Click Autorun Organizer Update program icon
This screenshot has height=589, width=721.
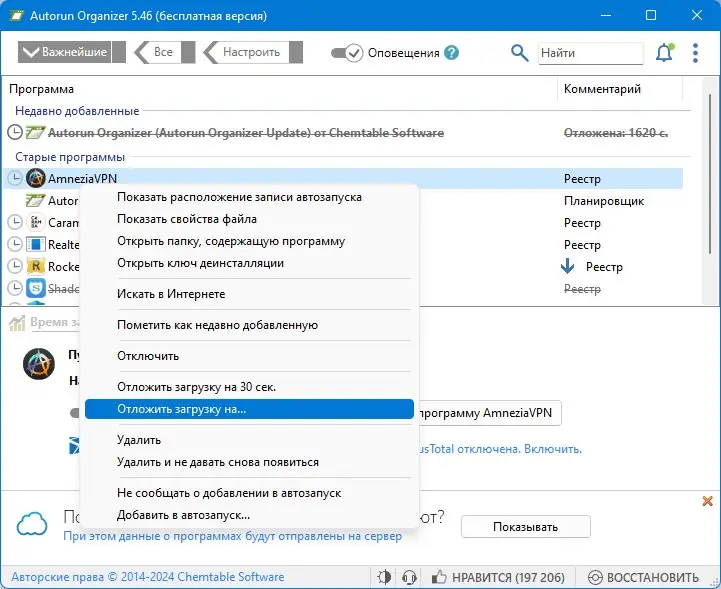click(35, 132)
